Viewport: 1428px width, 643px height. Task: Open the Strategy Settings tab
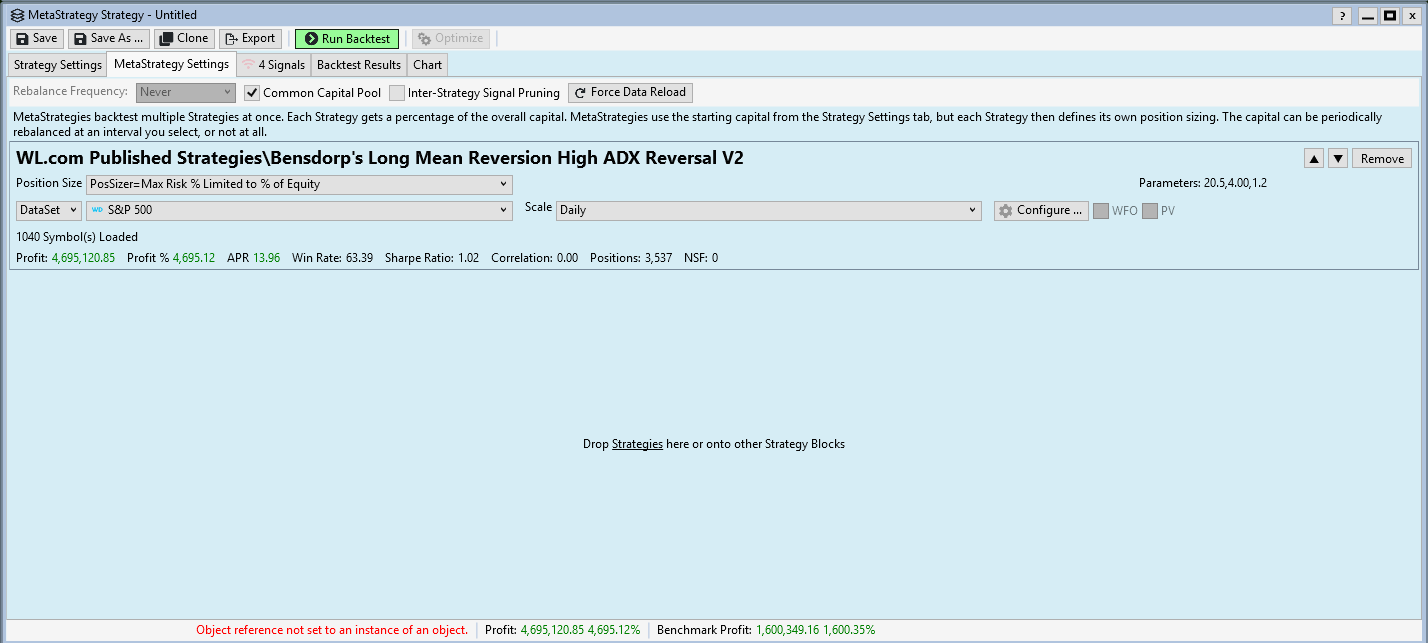pos(58,65)
